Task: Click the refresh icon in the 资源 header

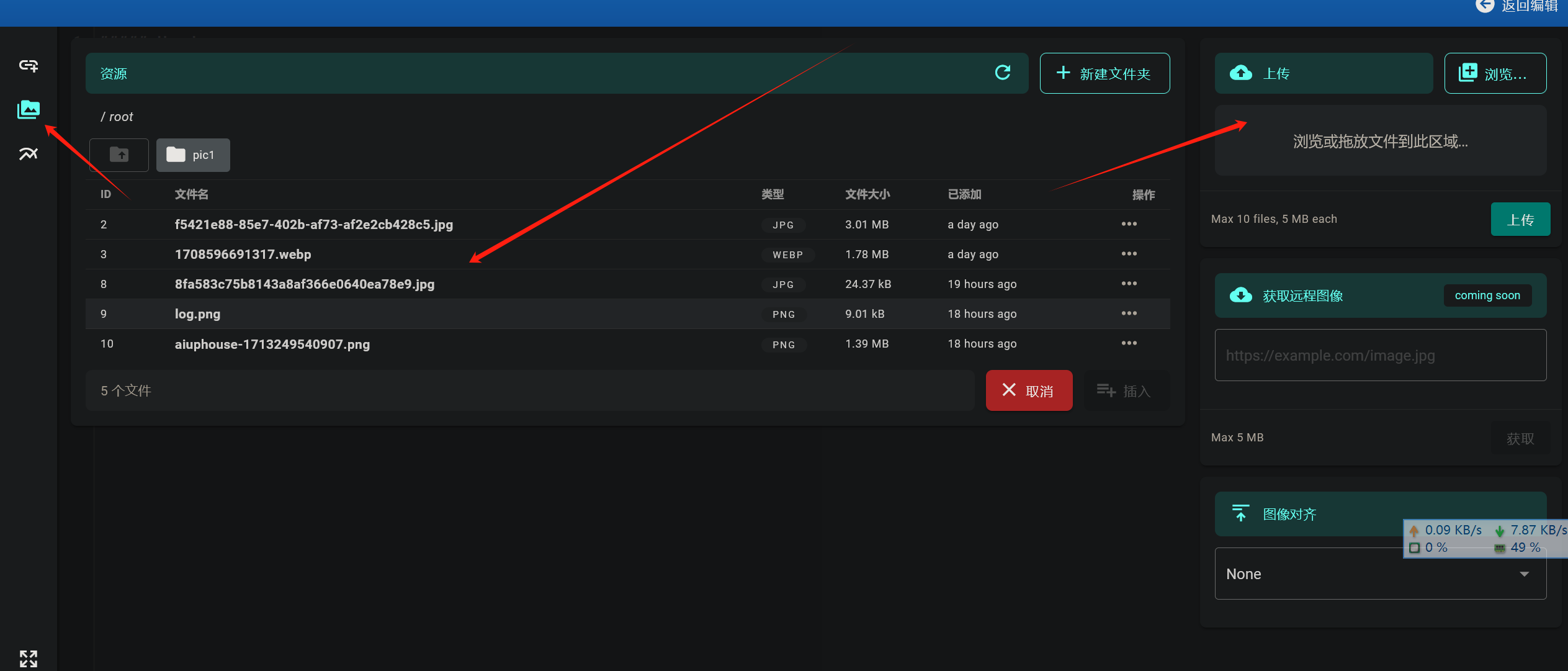Action: [1003, 73]
